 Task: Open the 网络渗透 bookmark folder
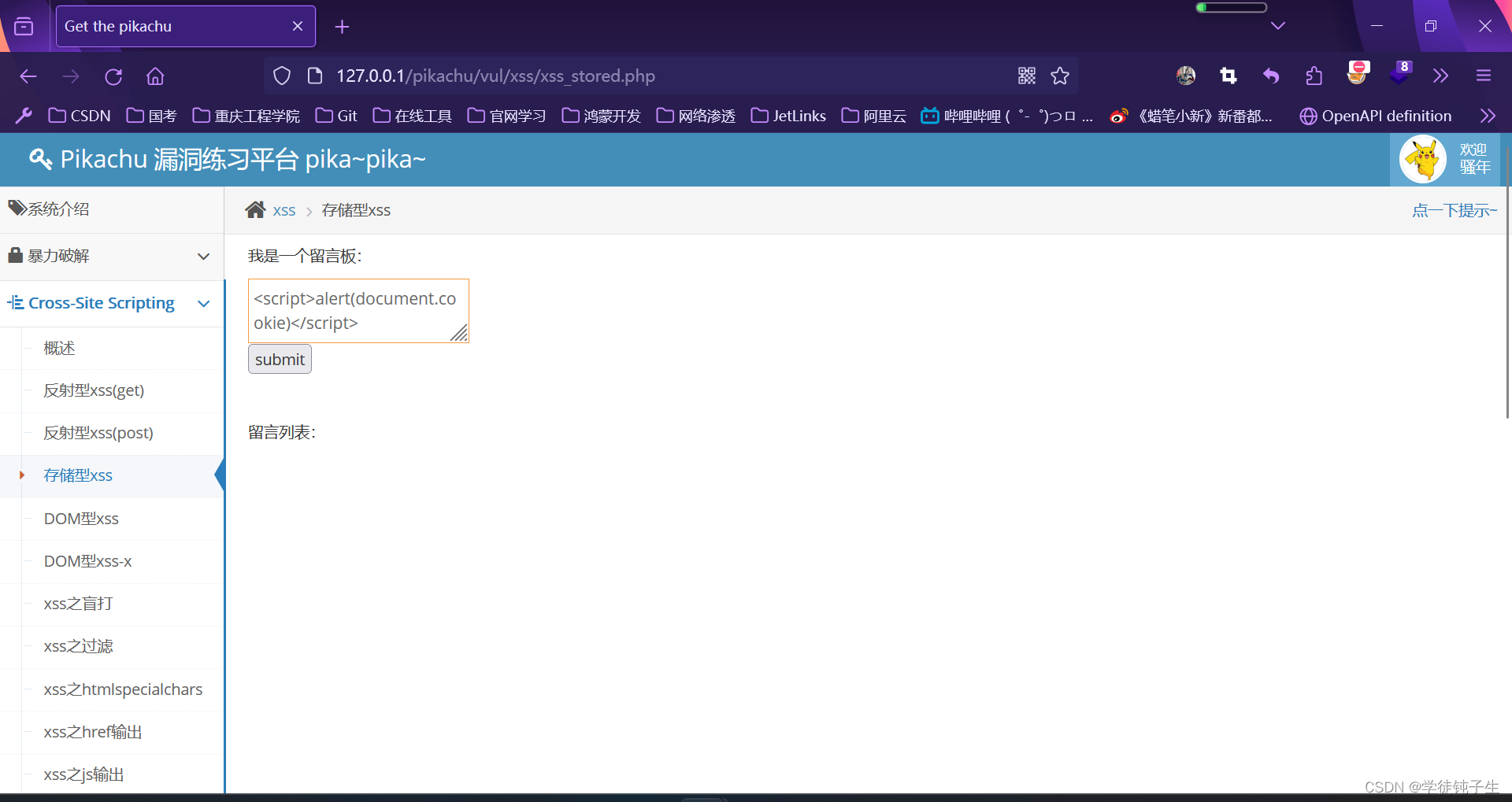[x=695, y=116]
